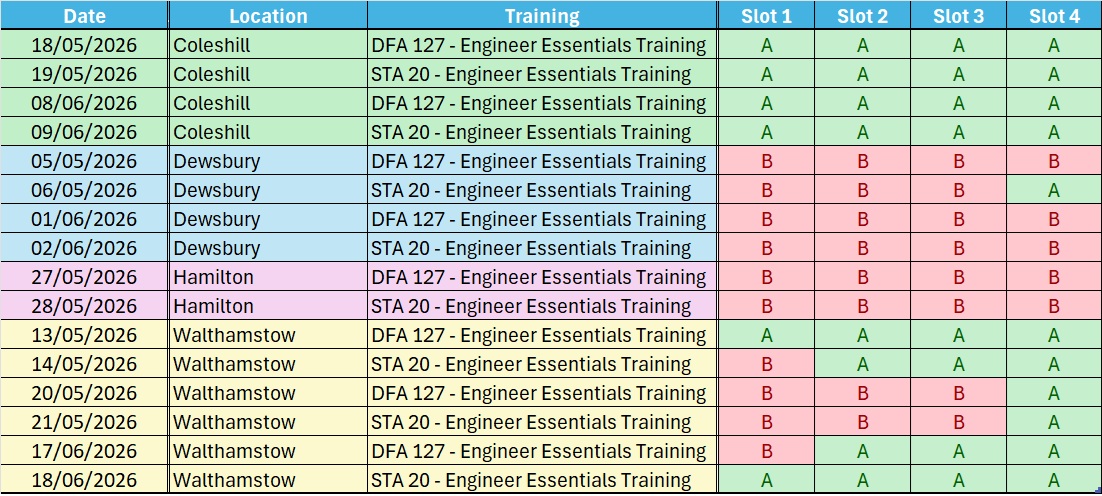Select the green Slot 4 cell for 06/05/2026
The width and height of the screenshot is (1102, 496).
[1053, 190]
